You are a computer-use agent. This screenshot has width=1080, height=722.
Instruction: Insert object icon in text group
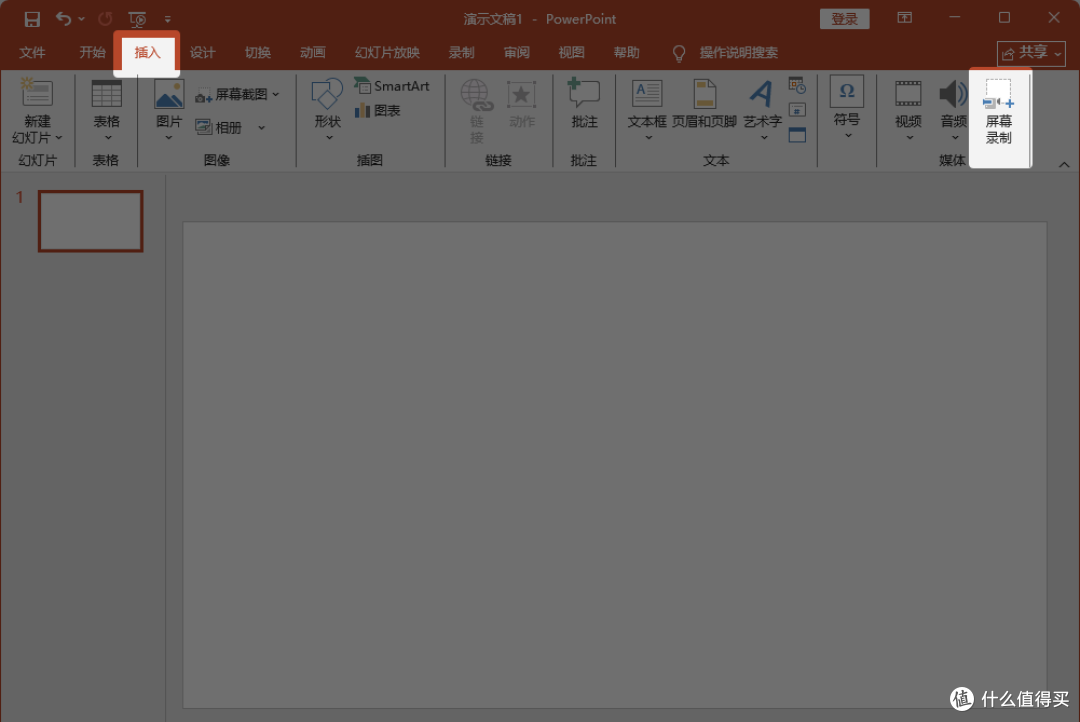coord(797,134)
